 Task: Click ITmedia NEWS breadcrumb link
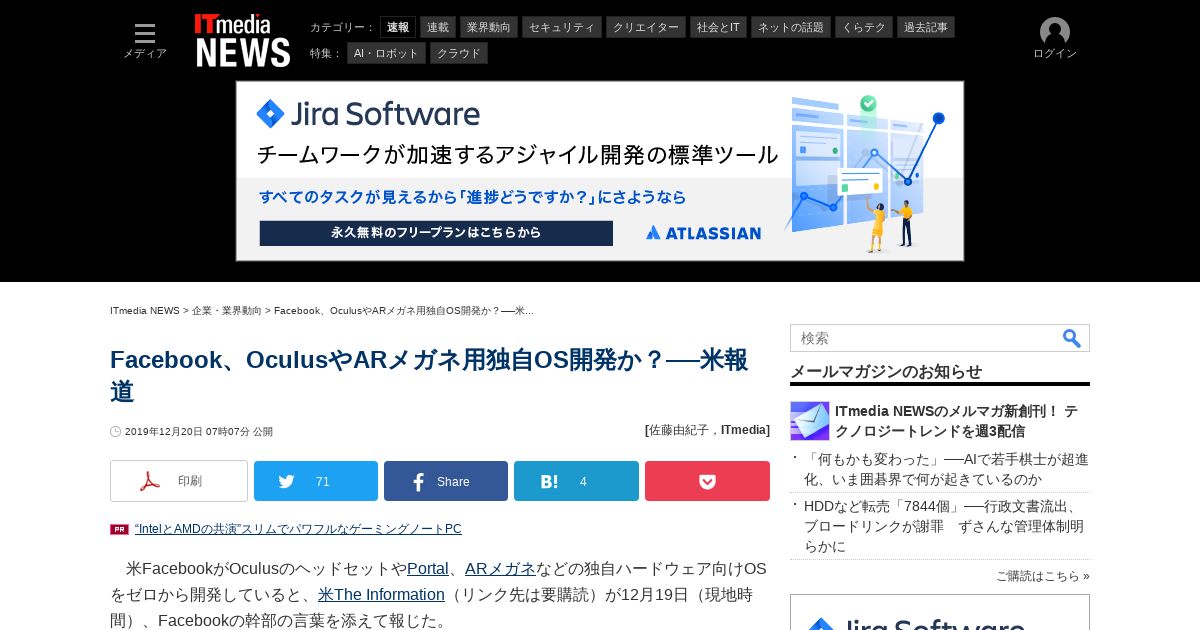coord(145,311)
